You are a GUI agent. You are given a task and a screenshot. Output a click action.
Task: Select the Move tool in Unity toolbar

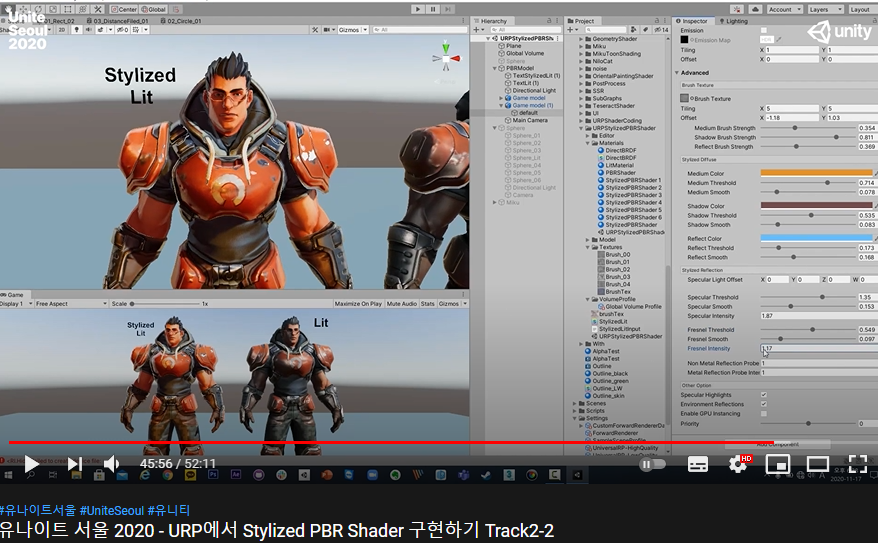pyautogui.click(x=24, y=9)
